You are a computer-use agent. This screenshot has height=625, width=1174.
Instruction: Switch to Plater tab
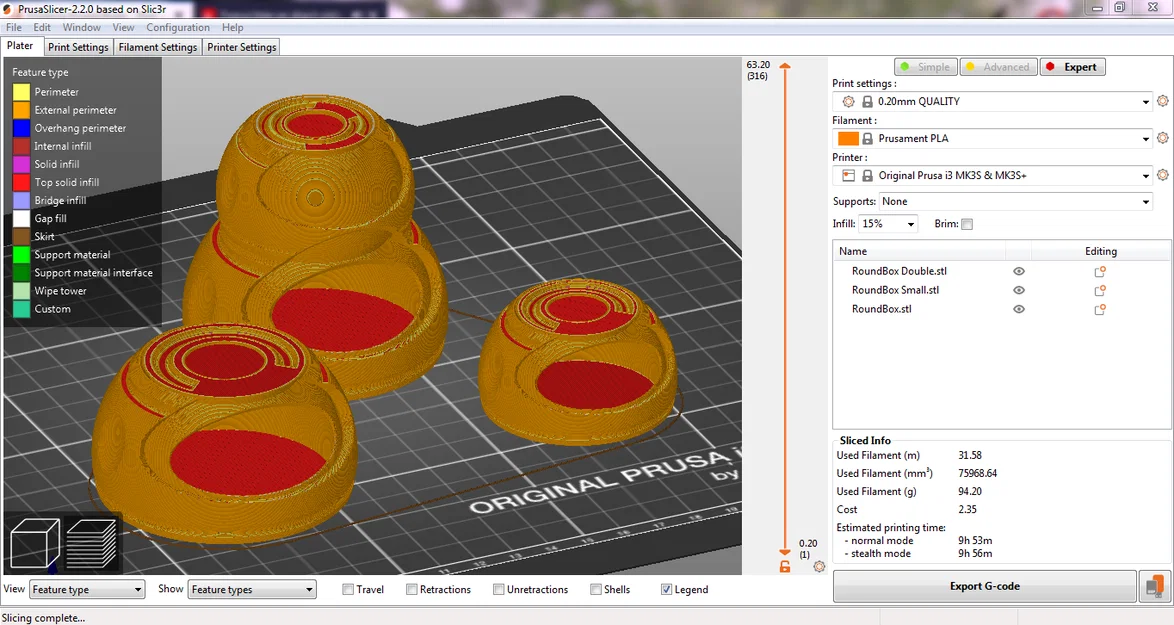click(x=20, y=46)
